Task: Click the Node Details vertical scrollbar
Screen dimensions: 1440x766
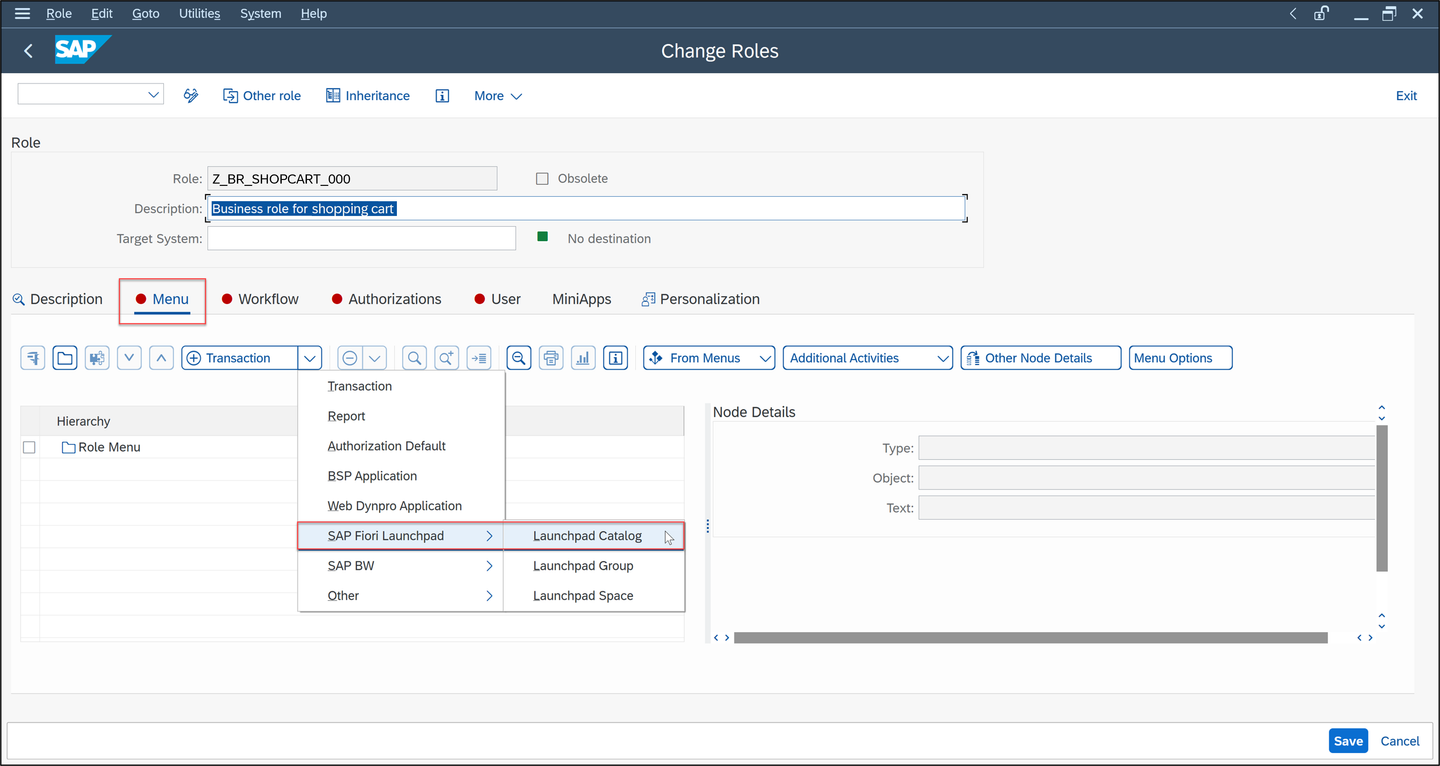Action: [x=1382, y=499]
